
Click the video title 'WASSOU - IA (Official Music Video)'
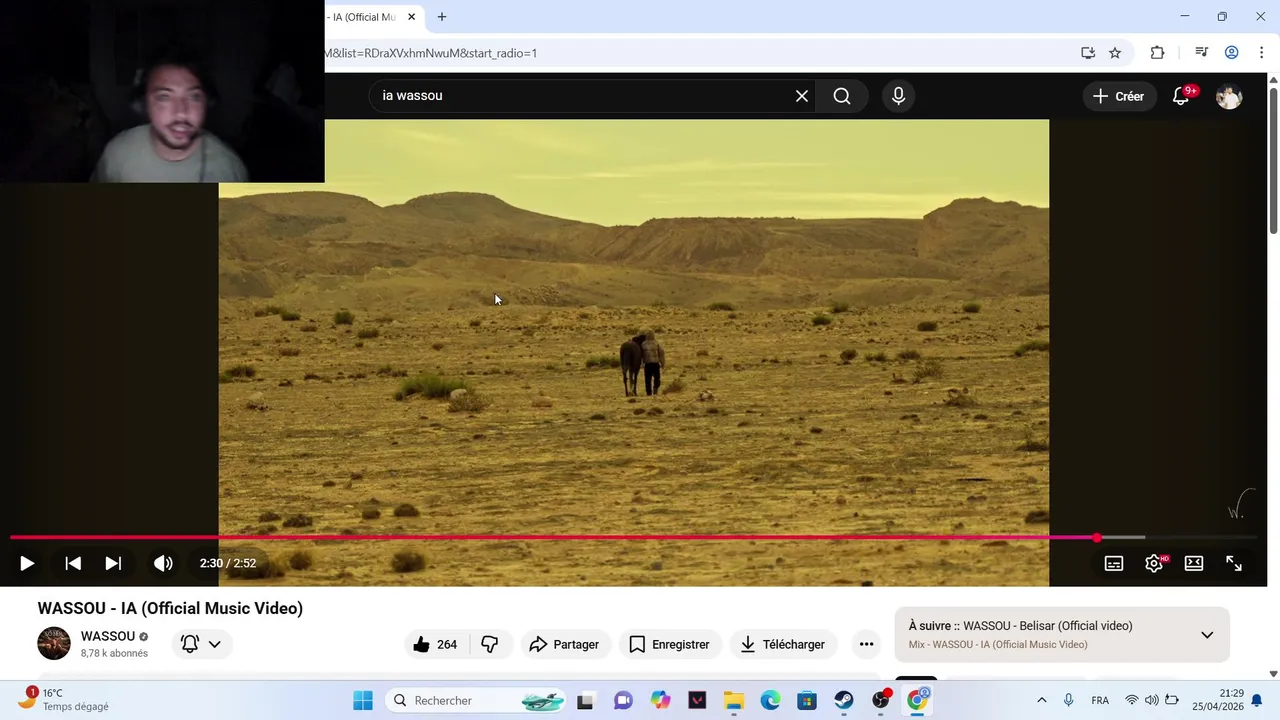(170, 608)
